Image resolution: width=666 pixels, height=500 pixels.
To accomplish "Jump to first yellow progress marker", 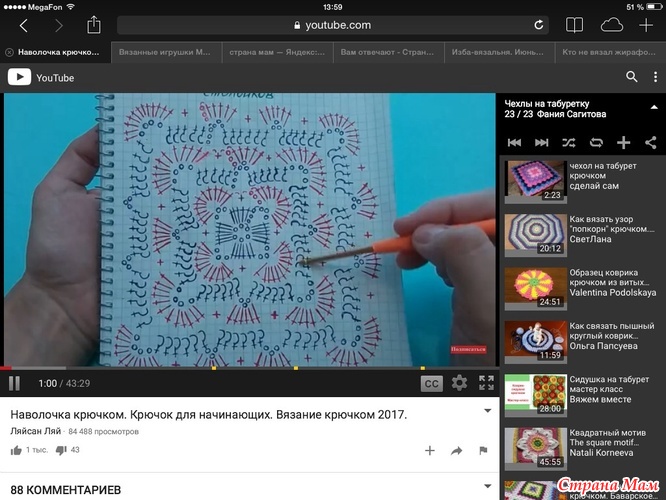I will (x=214, y=368).
